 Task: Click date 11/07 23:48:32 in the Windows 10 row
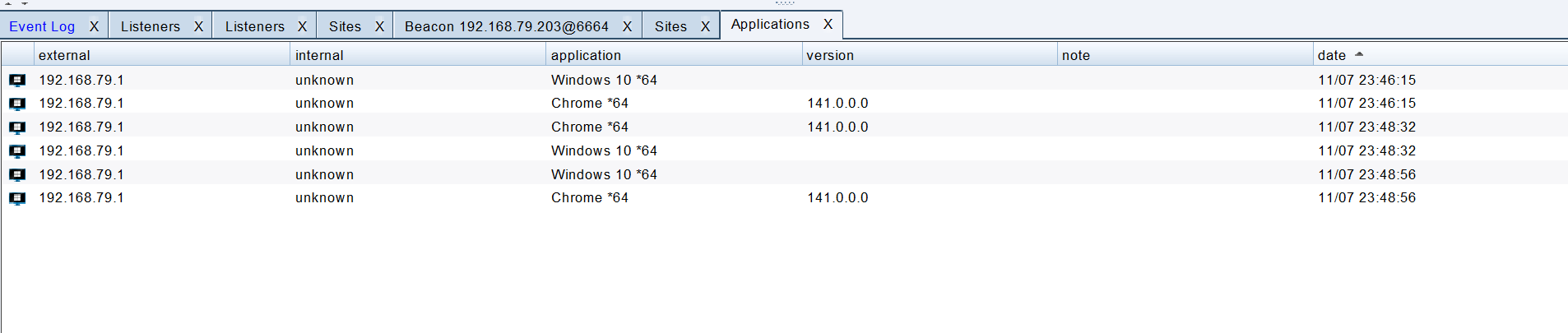[1367, 150]
